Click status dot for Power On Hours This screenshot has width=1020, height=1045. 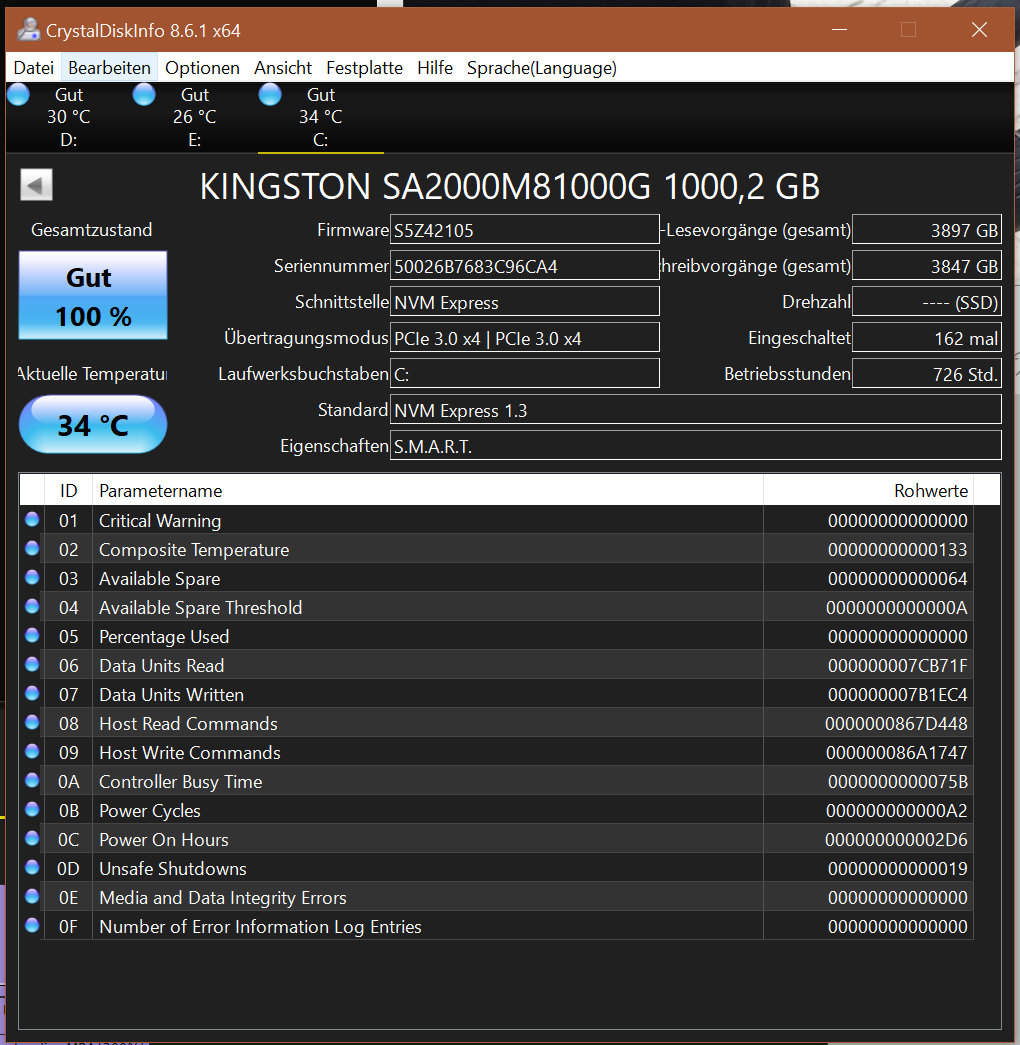(x=32, y=838)
